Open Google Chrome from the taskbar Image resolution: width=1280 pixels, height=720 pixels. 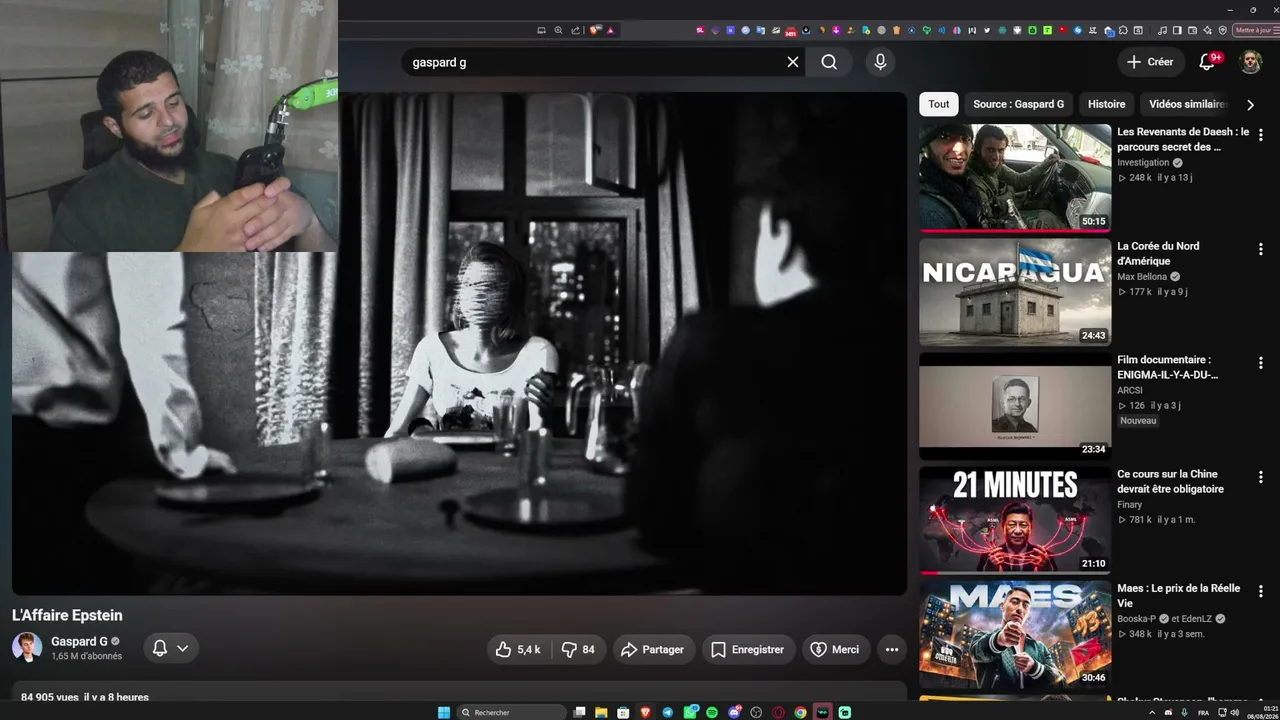800,712
